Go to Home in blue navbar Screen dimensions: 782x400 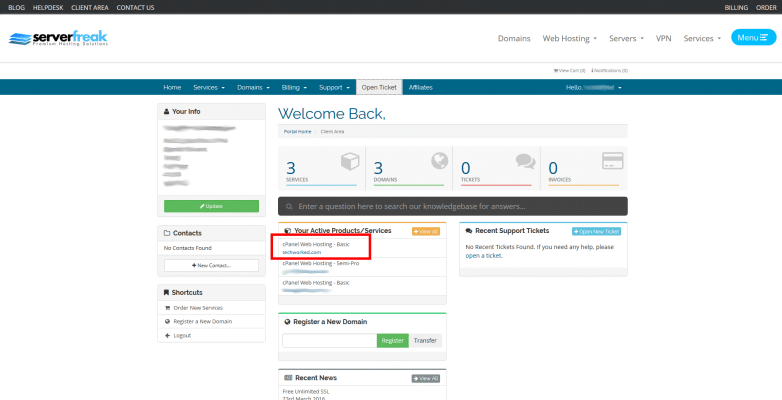pos(172,87)
